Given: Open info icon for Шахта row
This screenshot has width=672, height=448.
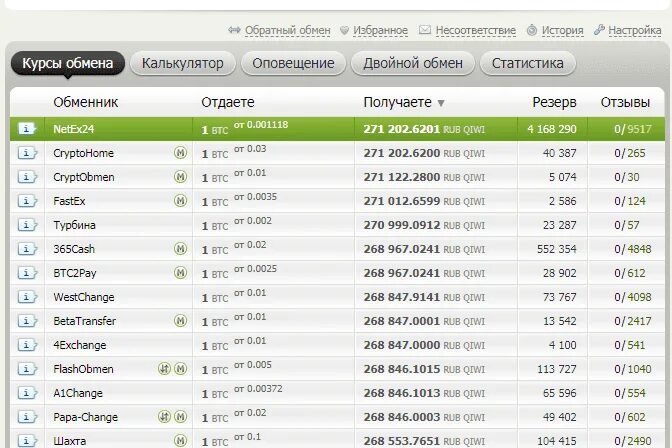Looking at the screenshot, I should pos(27,440).
